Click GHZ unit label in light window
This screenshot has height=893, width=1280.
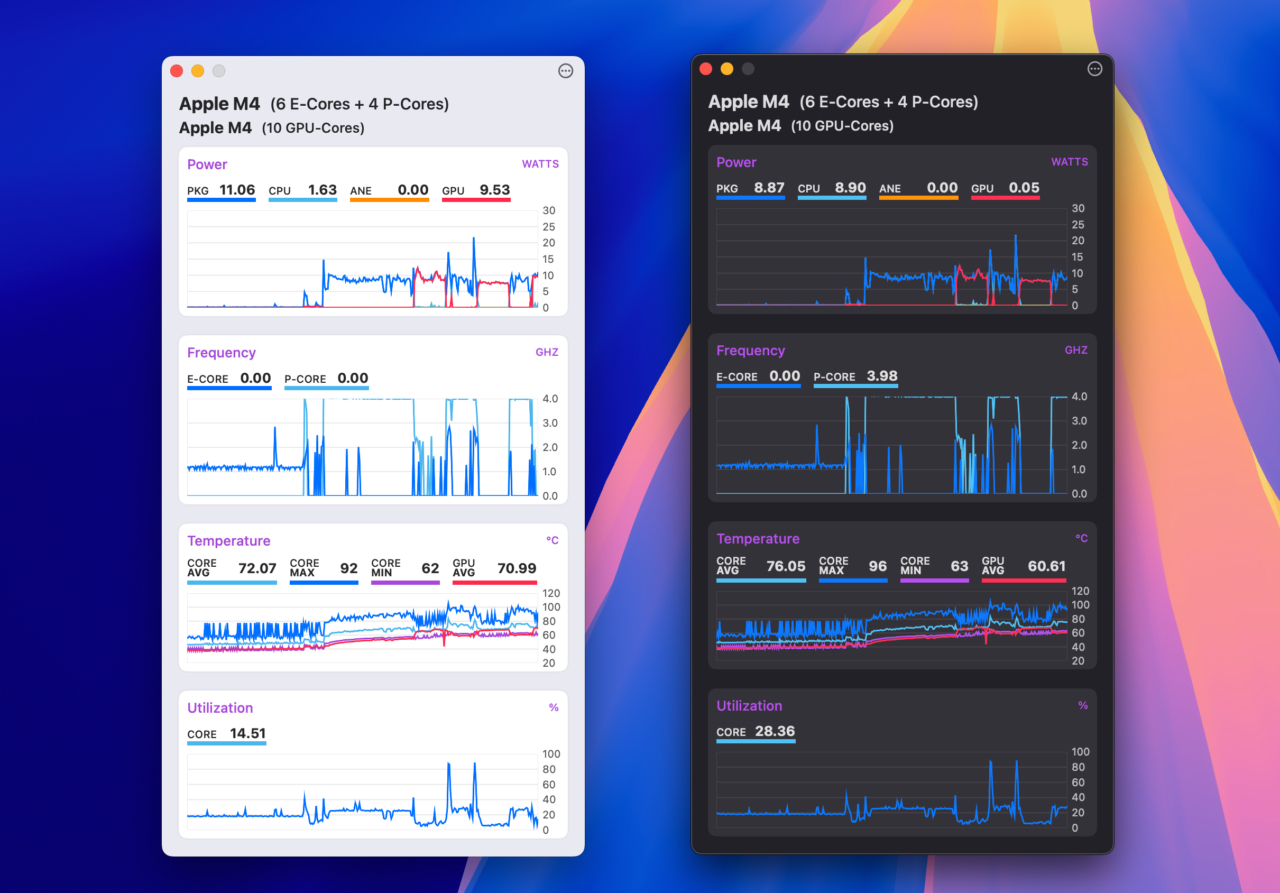click(547, 352)
